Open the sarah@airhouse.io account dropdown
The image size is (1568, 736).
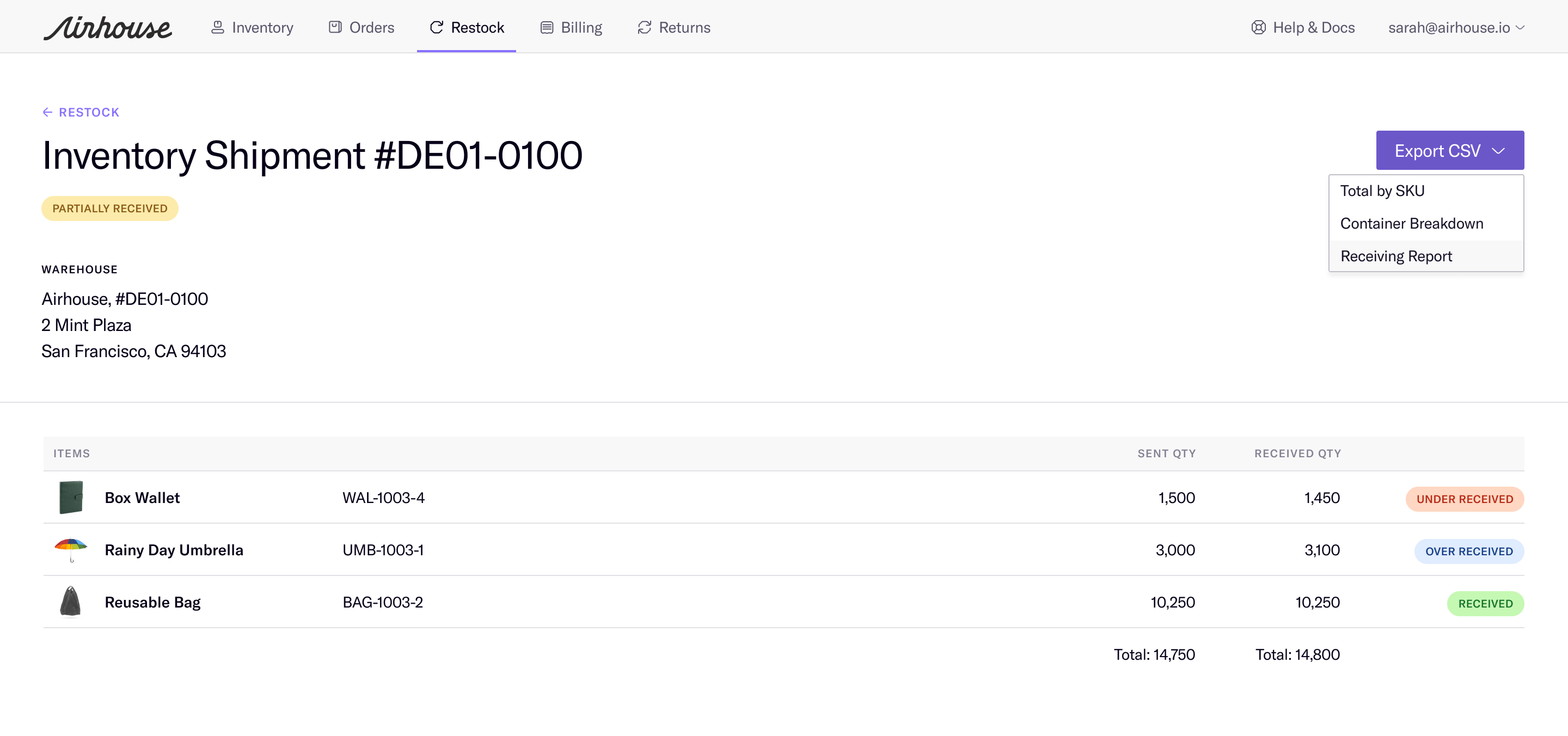coord(1456,27)
